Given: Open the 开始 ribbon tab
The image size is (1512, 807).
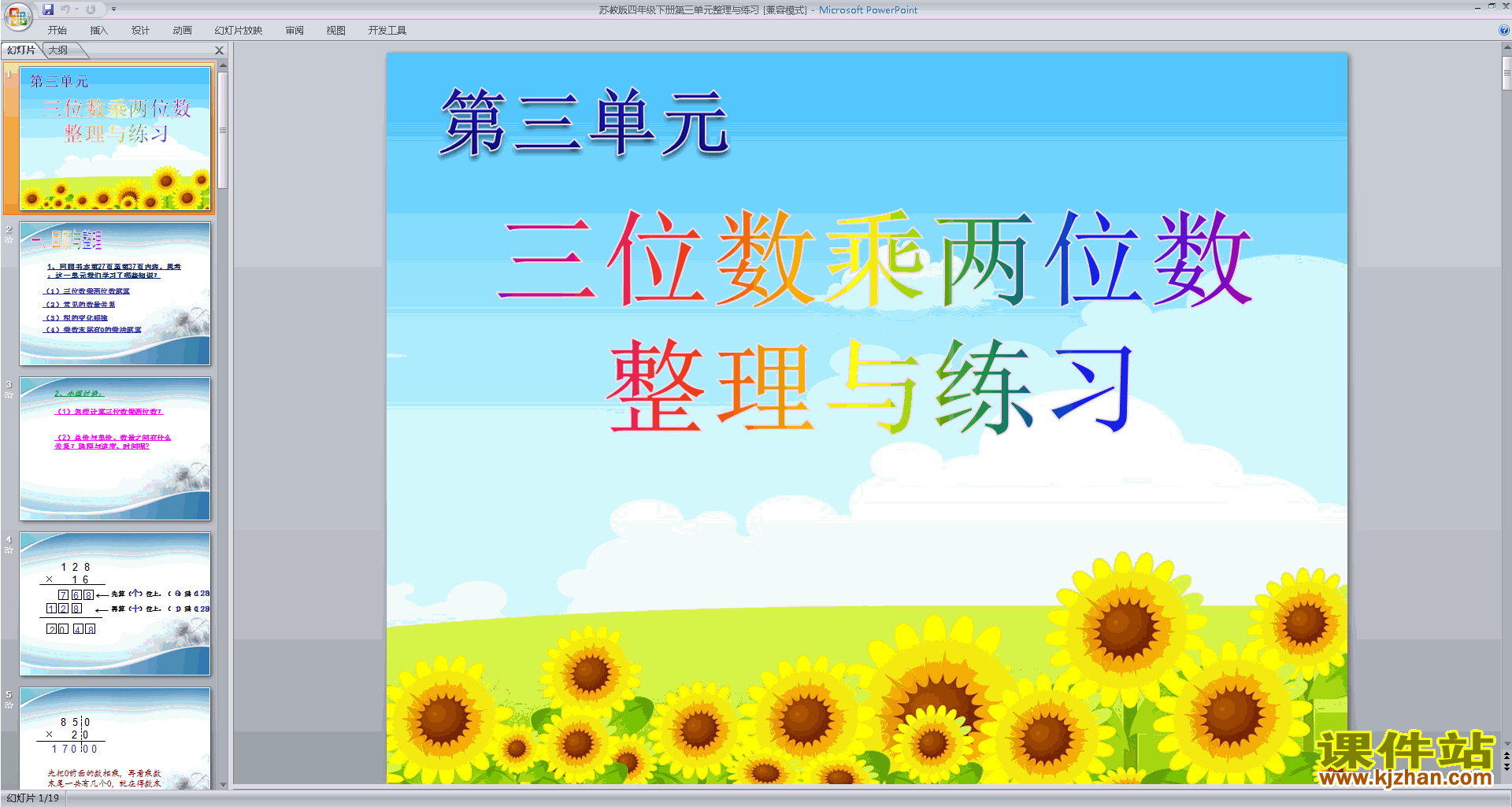Looking at the screenshot, I should click(57, 31).
